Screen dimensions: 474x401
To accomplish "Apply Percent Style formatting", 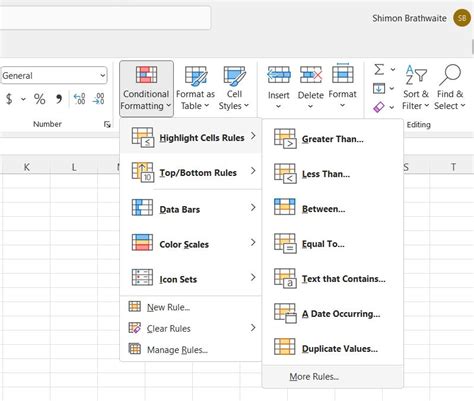I will pos(39,99).
